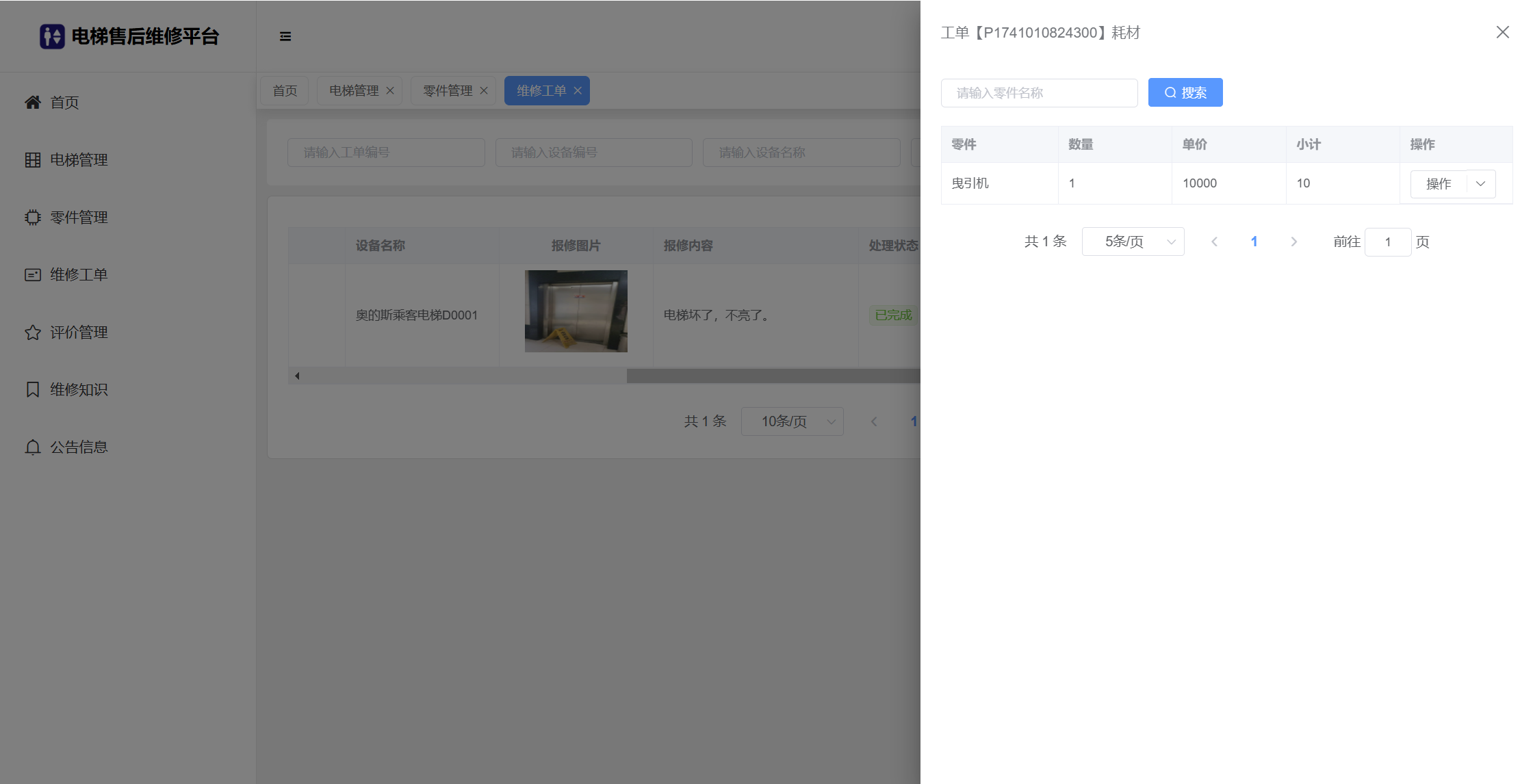Close the 工单耗材 drawer panel
The image size is (1533, 784).
(x=1502, y=32)
